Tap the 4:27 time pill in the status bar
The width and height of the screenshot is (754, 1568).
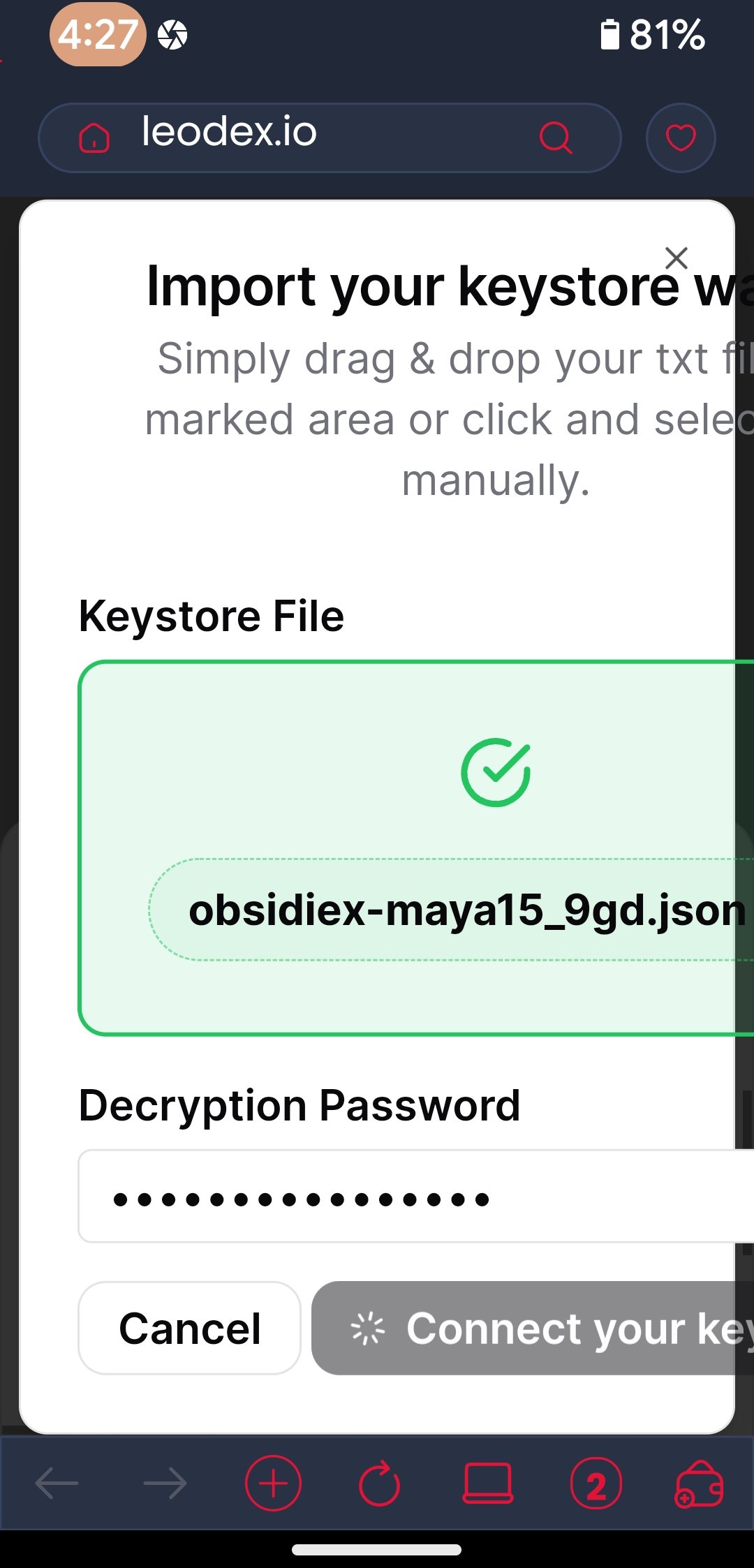pyautogui.click(x=97, y=34)
